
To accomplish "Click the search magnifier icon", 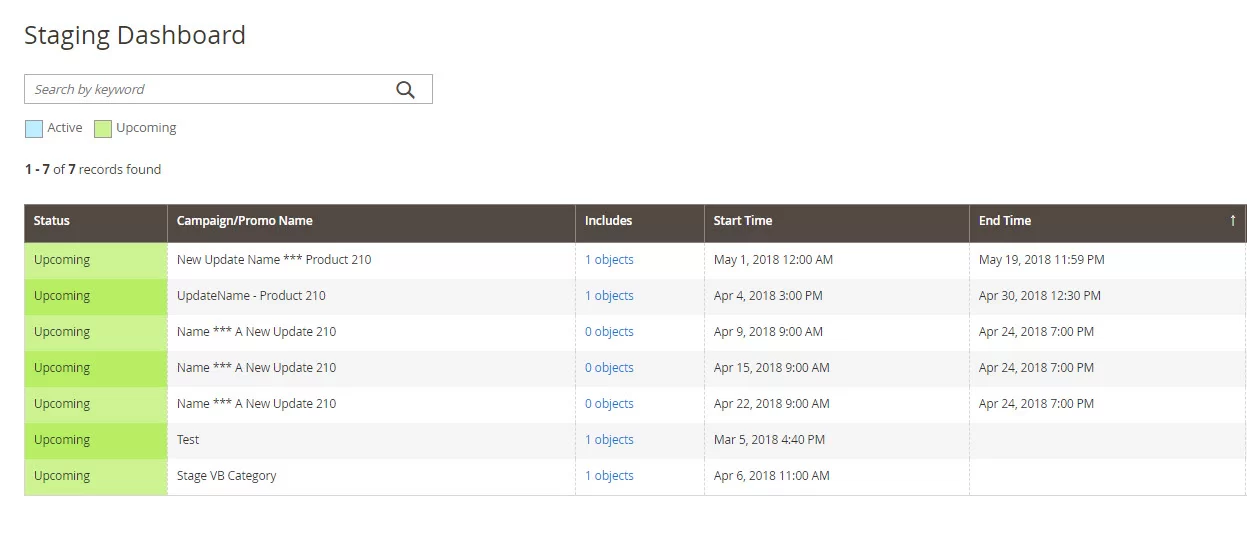I will coord(405,89).
